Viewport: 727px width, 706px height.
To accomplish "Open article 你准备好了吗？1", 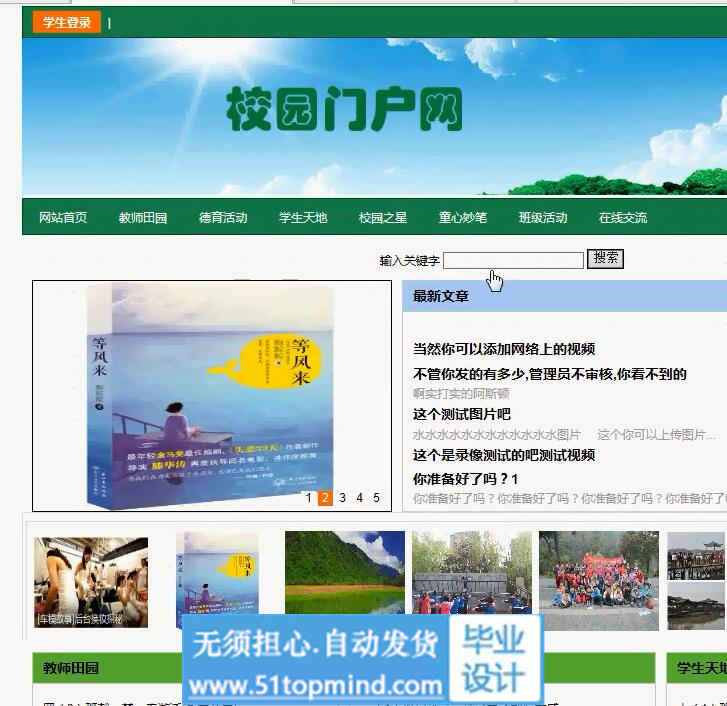I will point(466,478).
